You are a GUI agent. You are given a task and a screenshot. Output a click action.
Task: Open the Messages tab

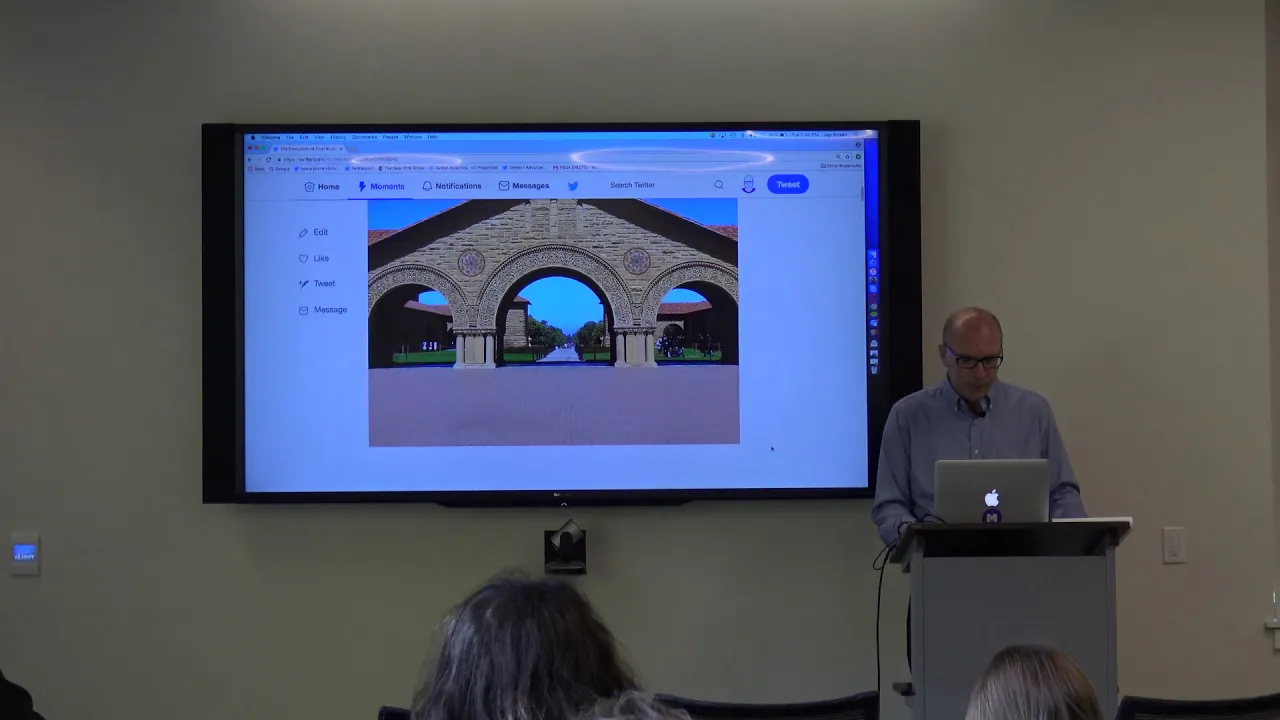(x=524, y=186)
